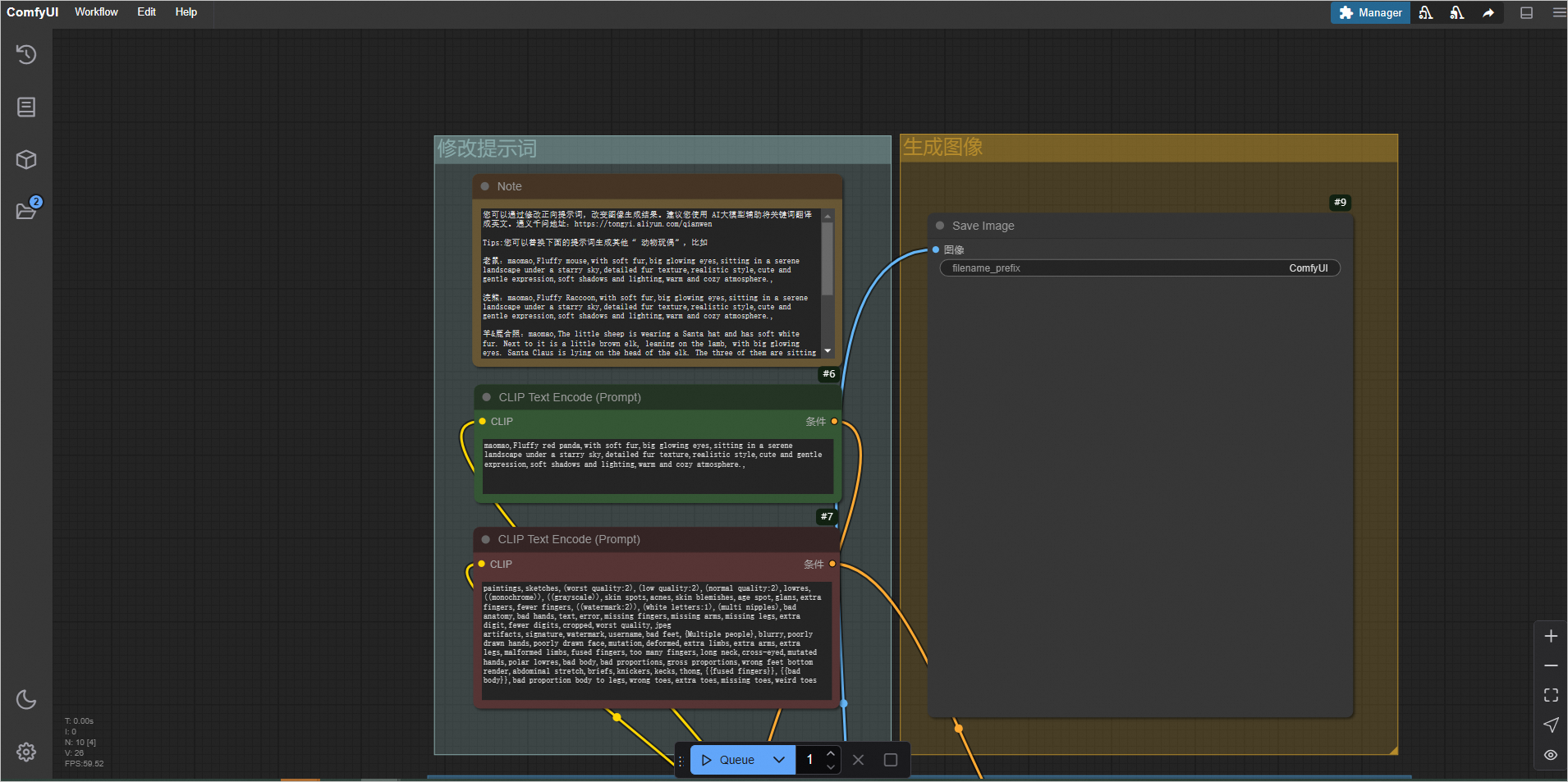Click the Queue button
The width and height of the screenshot is (1568, 782).
729,760
